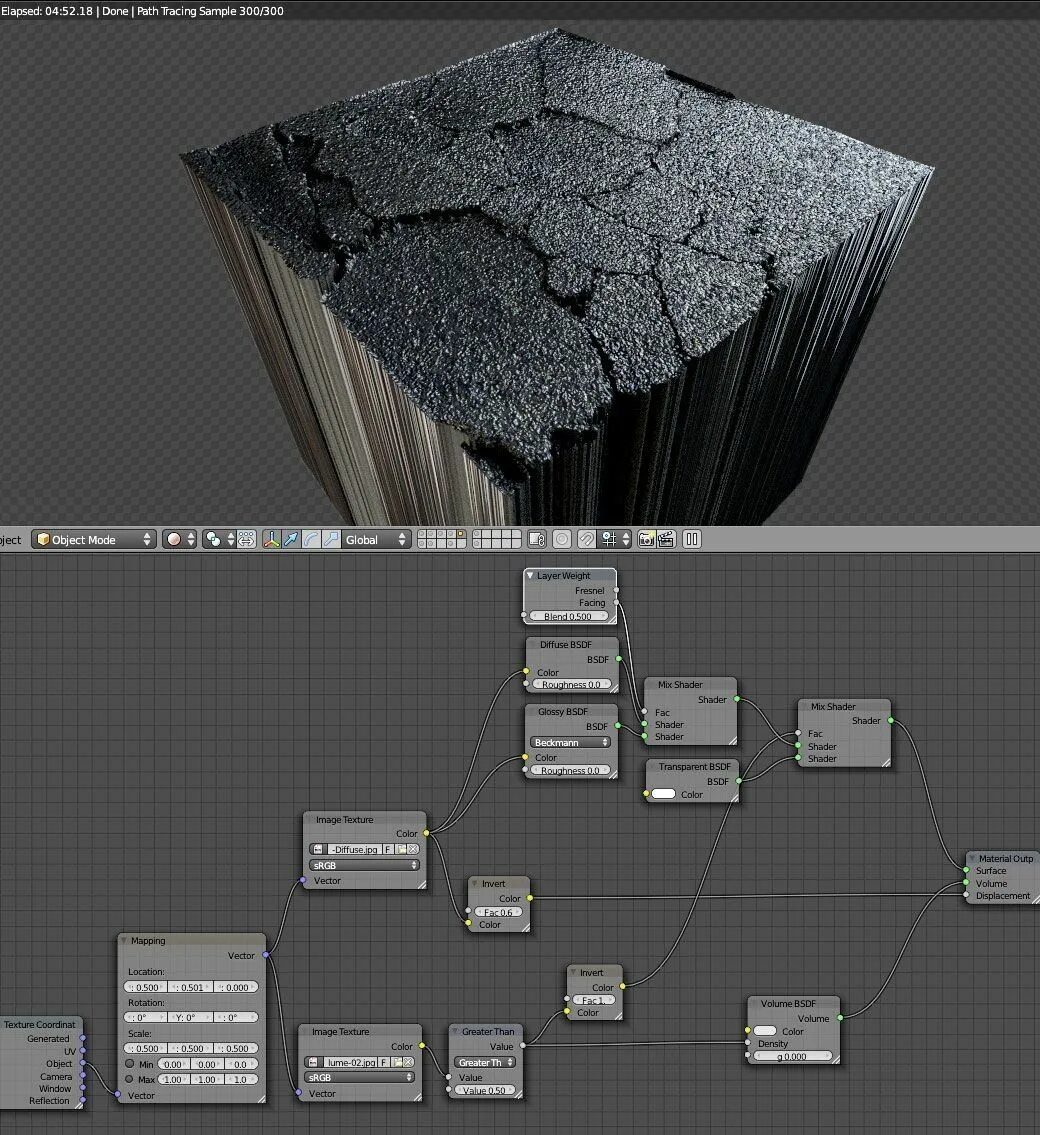The width and height of the screenshot is (1040, 1135).
Task: Click the Transparent BSDF white color swatch
Action: (664, 794)
